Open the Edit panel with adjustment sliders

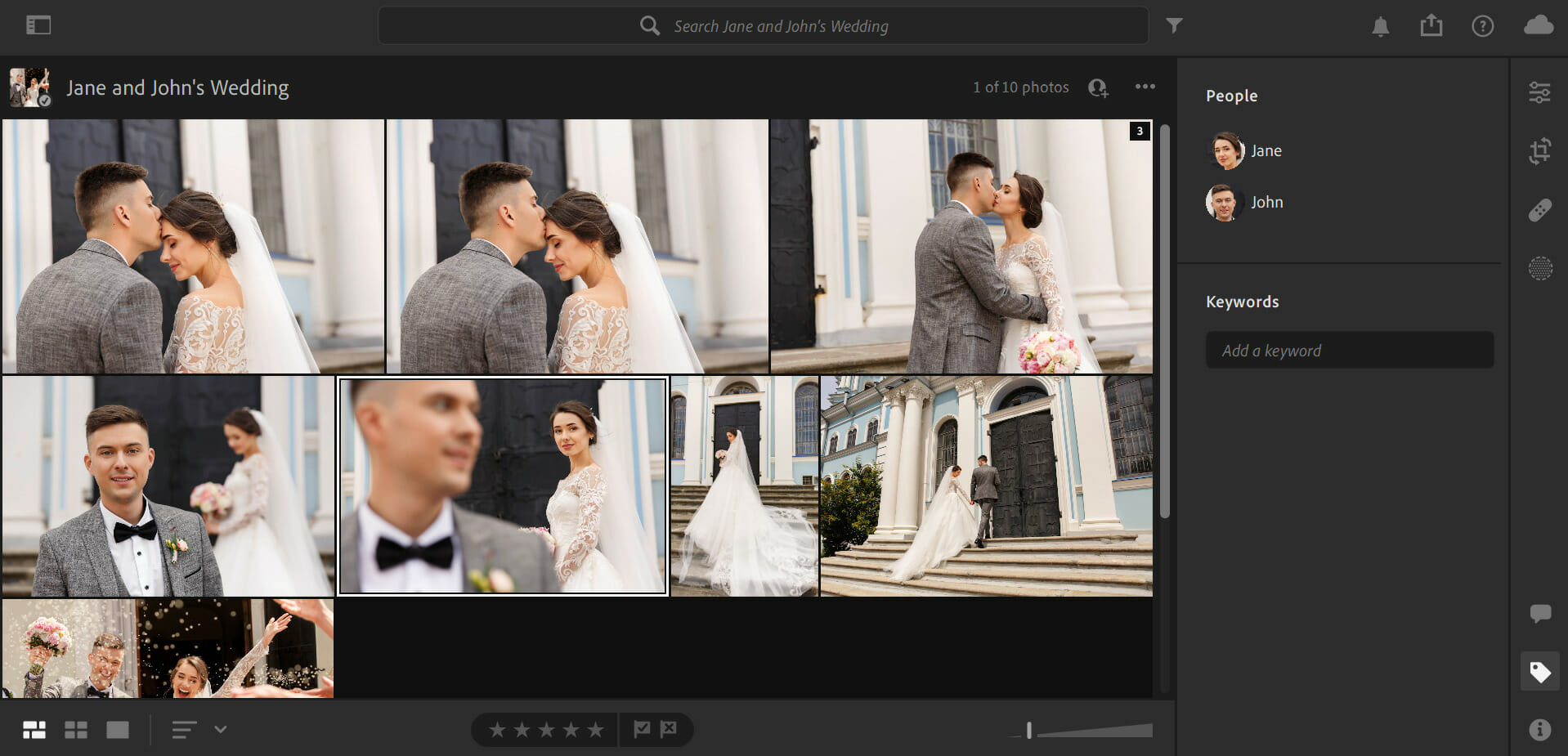(1539, 92)
